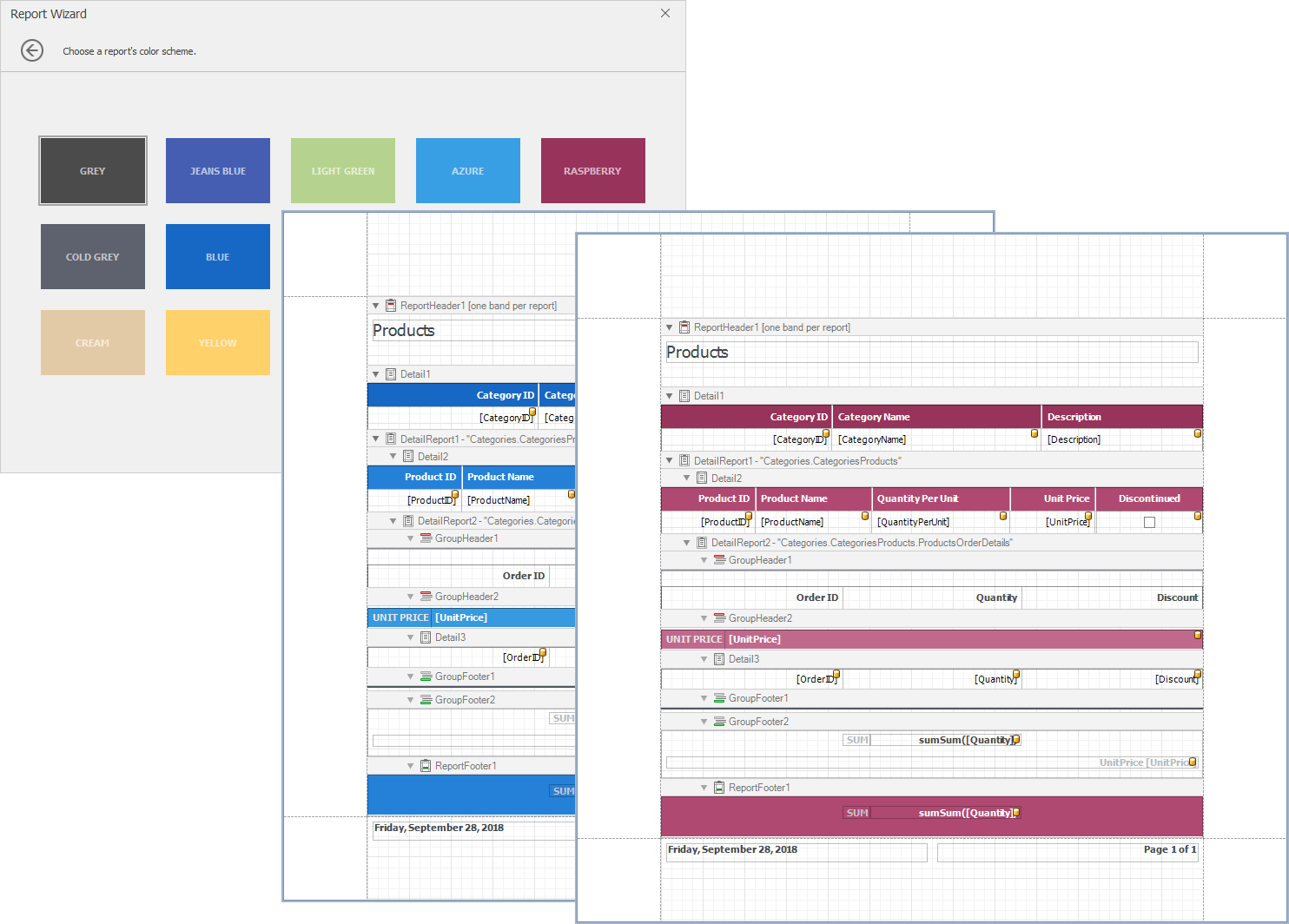Select the Cold Grey color scheme
The height and width of the screenshot is (924, 1289).
pos(93,256)
